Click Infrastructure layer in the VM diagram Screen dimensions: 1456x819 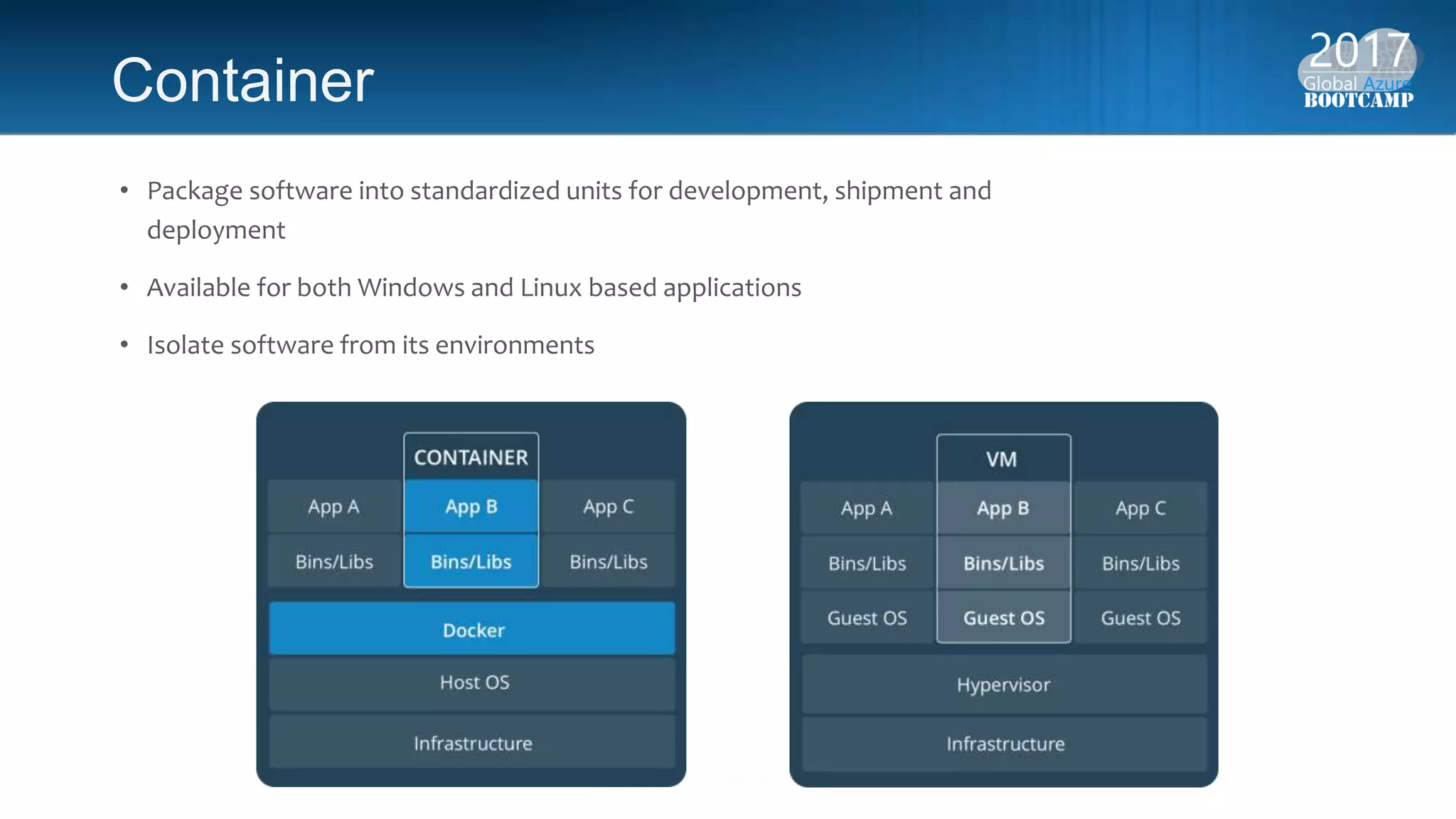tap(1005, 744)
